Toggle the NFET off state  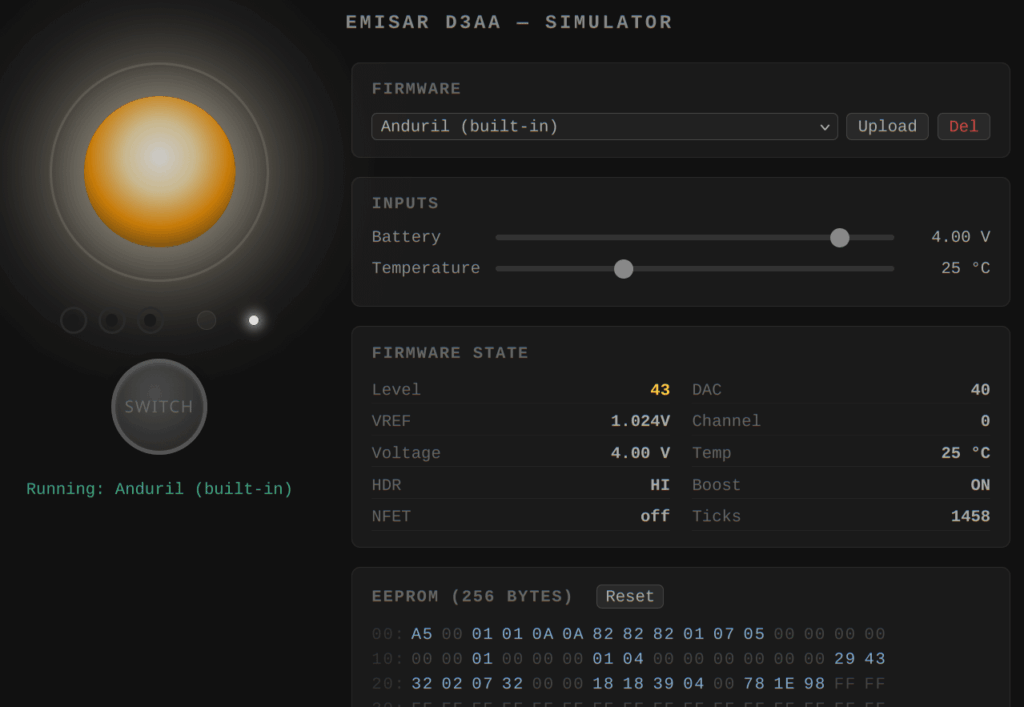[x=658, y=516]
